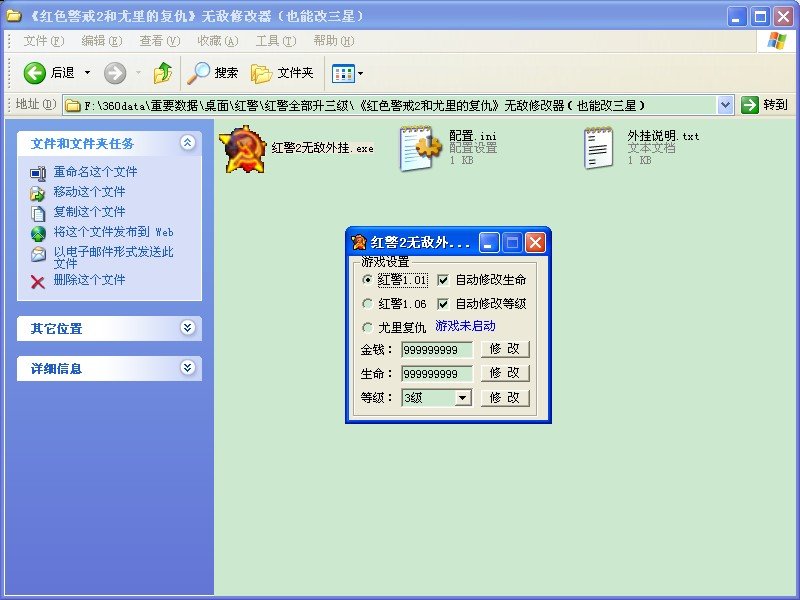Image resolution: width=800 pixels, height=600 pixels.
Task: Click the 后退 back navigation arrow
Action: click(x=35, y=72)
